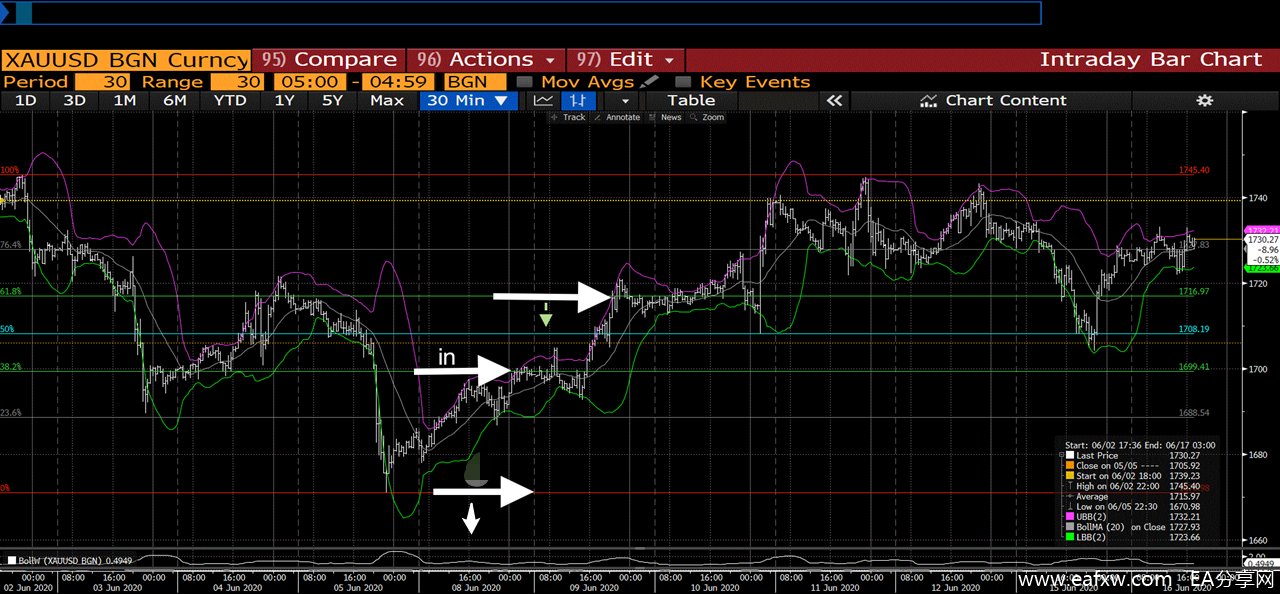
Task: Expand the 30 Min interval dropdown
Action: click(x=469, y=100)
